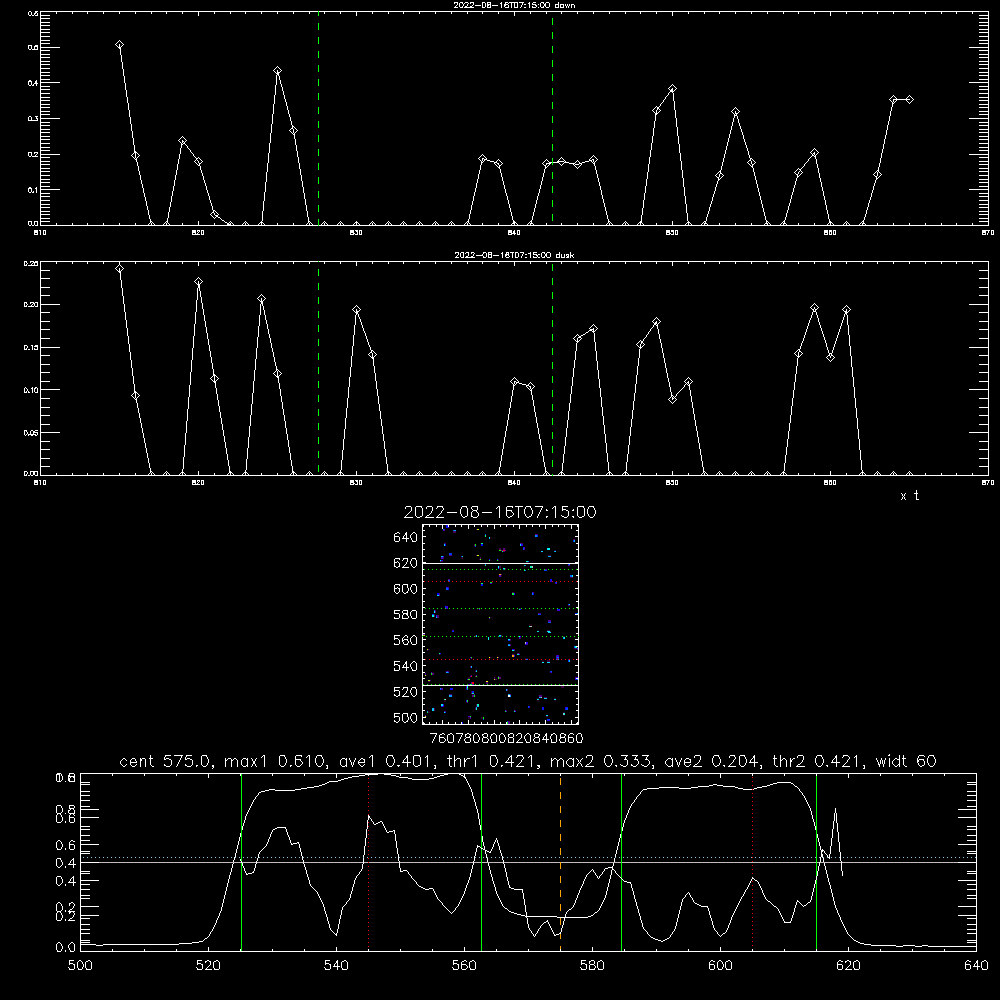Click the "600" label on bottom plot x-axis

[x=720, y=966]
